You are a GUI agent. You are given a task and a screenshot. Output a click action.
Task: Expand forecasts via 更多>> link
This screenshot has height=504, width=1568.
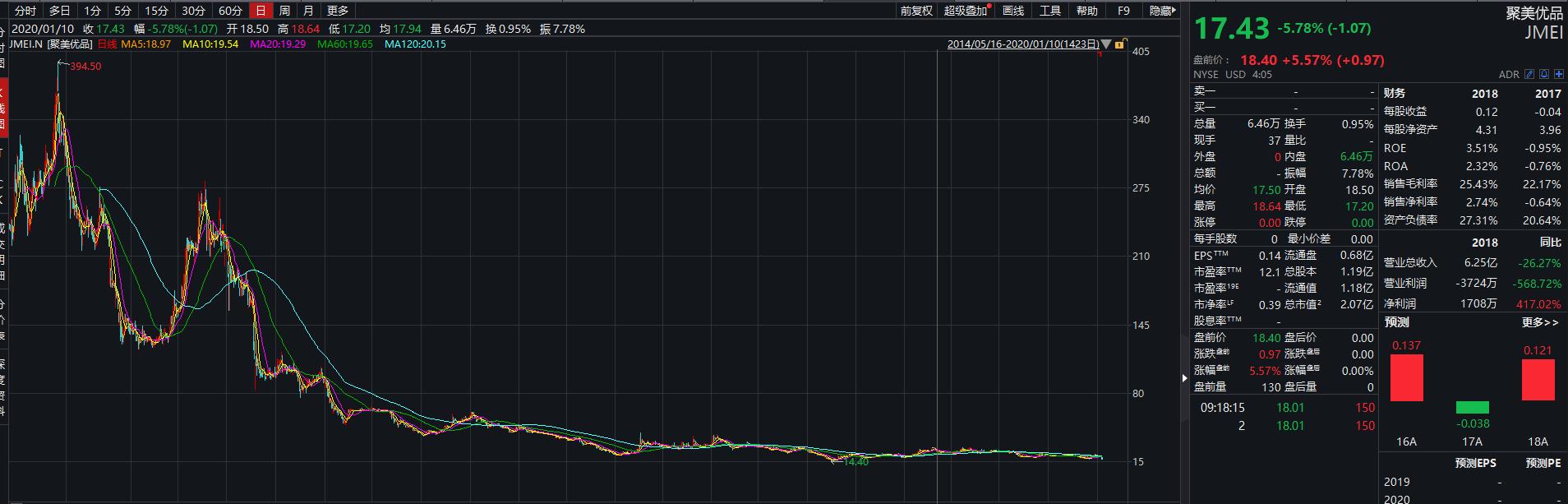click(1540, 322)
